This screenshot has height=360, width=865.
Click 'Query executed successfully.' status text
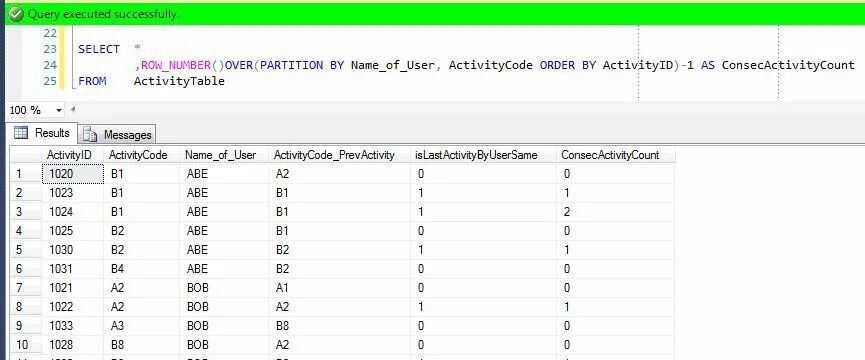click(x=103, y=15)
